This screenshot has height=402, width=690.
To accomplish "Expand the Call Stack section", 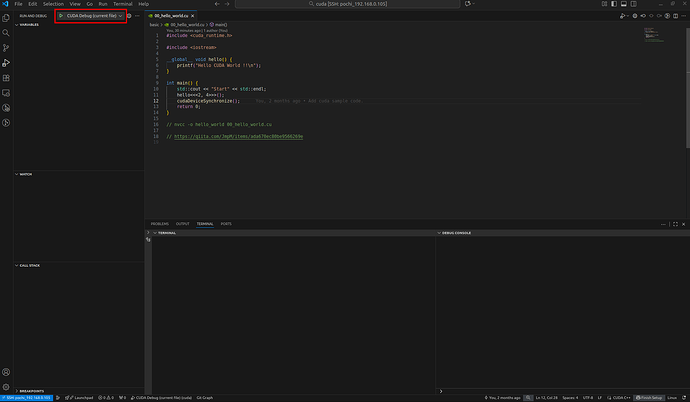I will click(x=30, y=265).
